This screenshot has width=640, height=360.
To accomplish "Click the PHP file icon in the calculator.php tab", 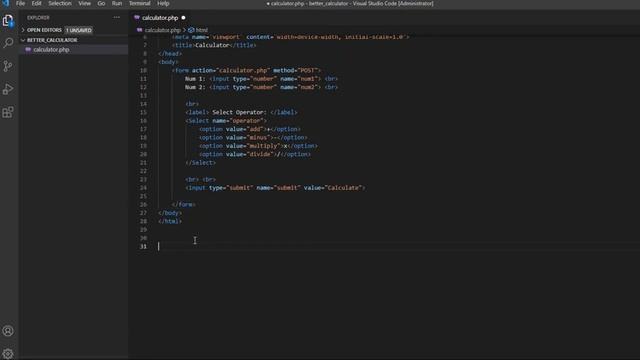I will [x=137, y=18].
